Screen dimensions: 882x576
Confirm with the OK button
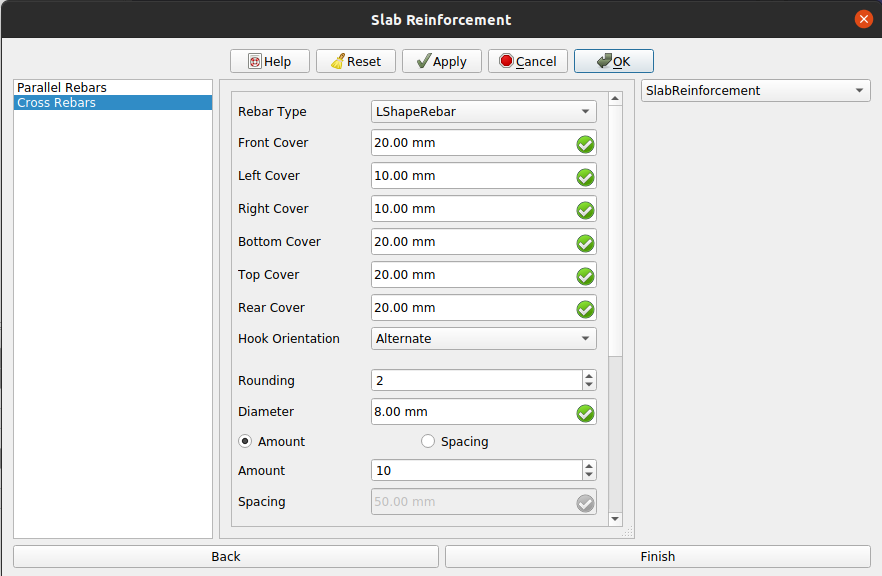614,61
